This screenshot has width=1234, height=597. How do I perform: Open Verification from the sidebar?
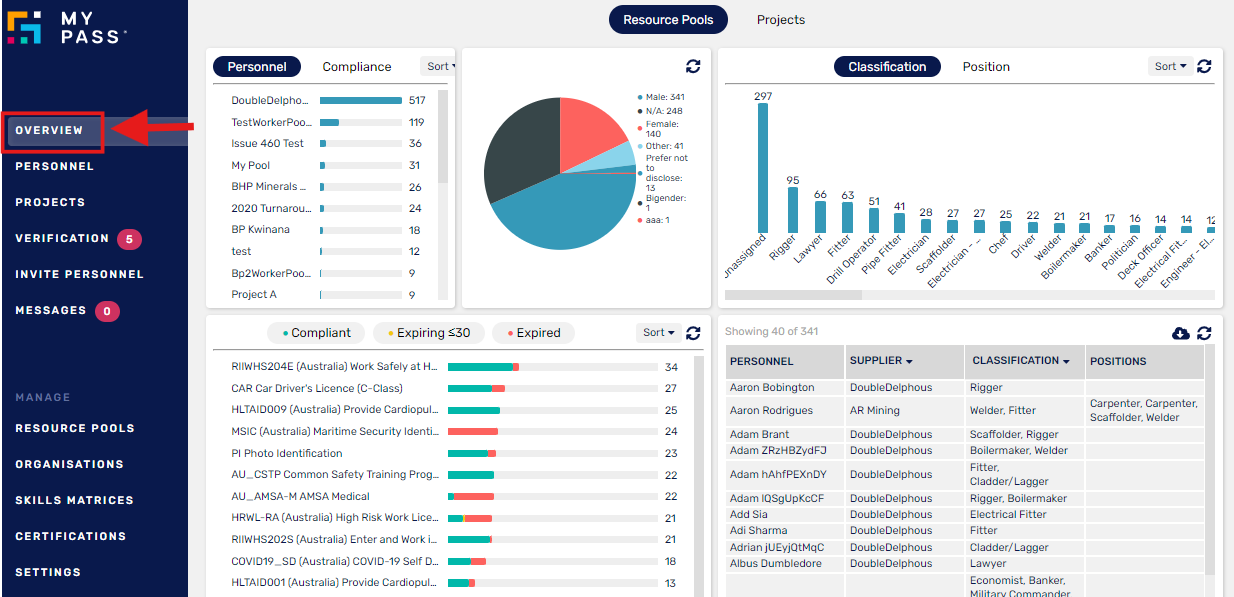click(62, 238)
